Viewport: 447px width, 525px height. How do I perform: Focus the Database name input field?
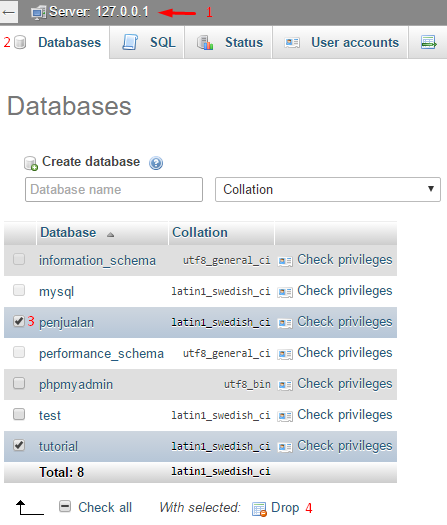114,190
